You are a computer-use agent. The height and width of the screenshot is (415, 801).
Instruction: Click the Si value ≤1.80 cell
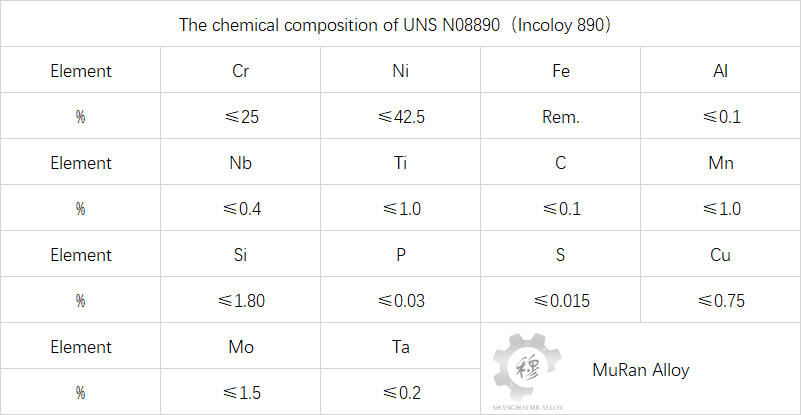241,300
